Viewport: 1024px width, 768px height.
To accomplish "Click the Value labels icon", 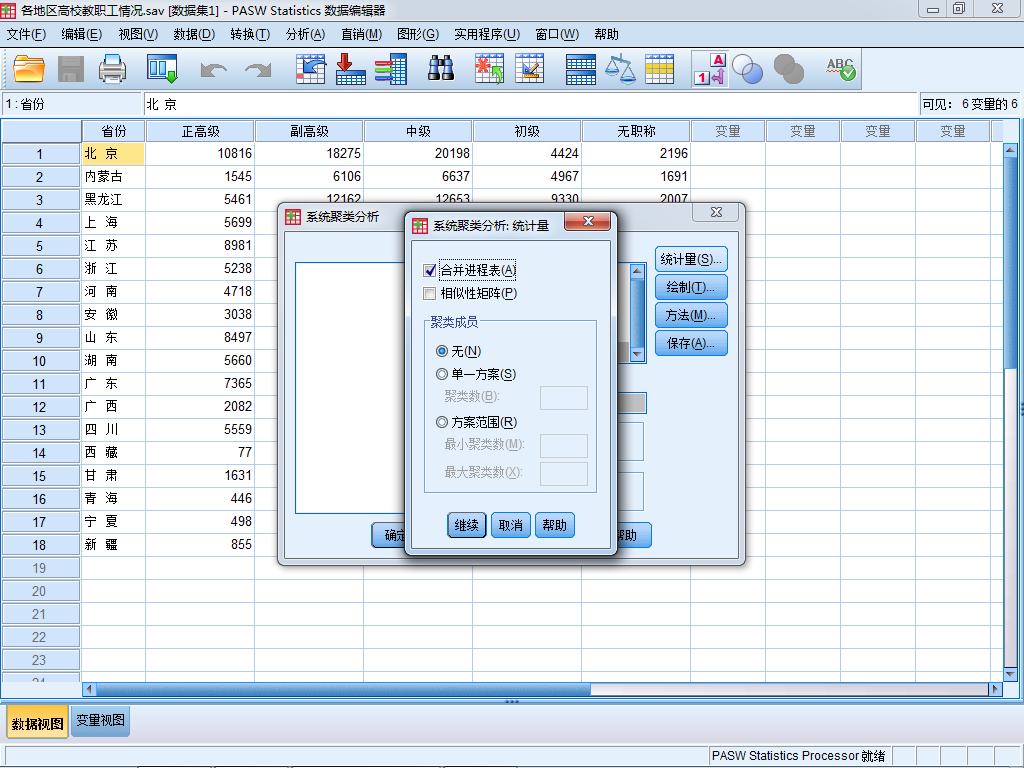I will tap(710, 69).
